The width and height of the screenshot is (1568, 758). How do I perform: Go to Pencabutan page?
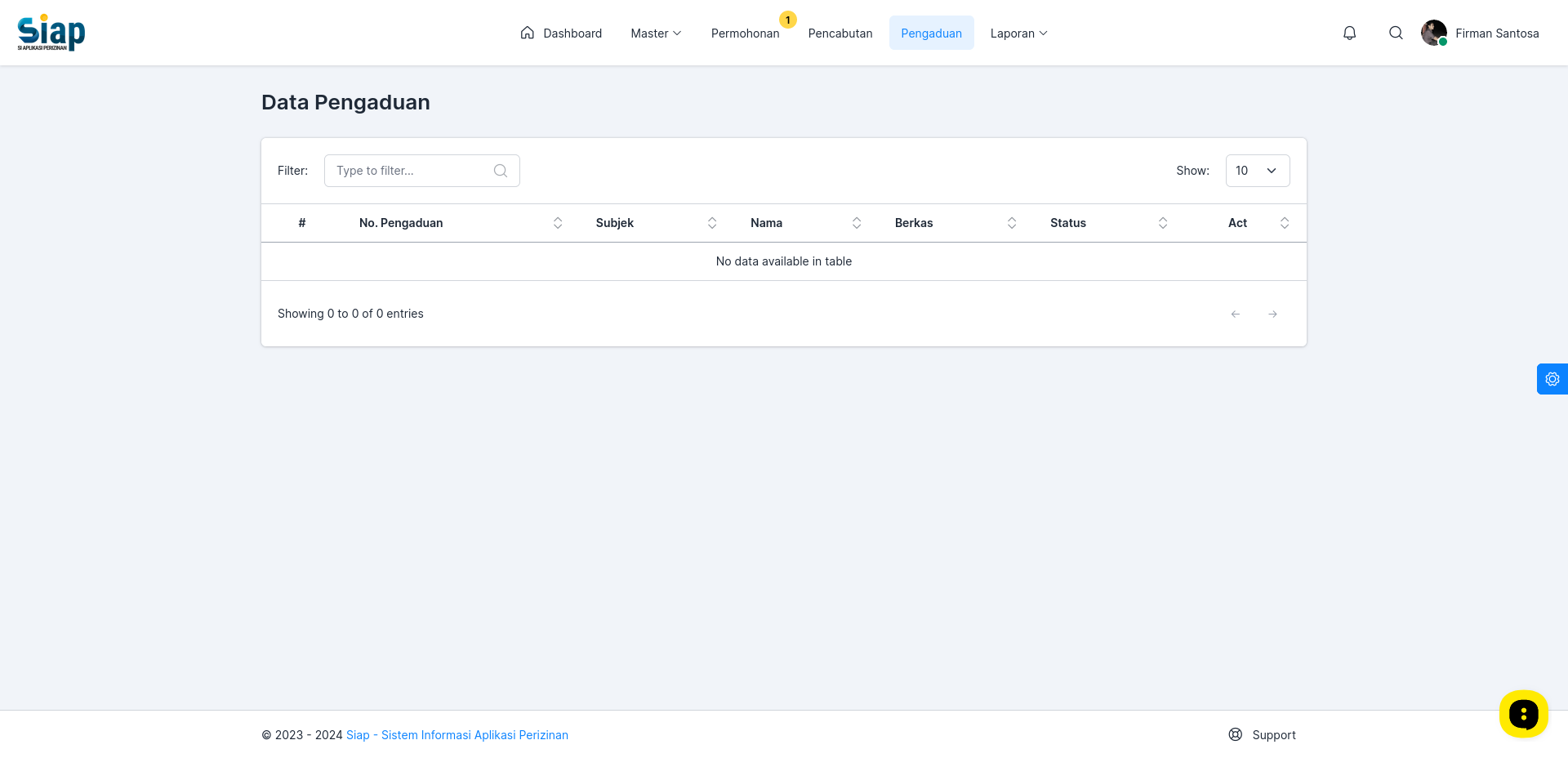coord(840,33)
